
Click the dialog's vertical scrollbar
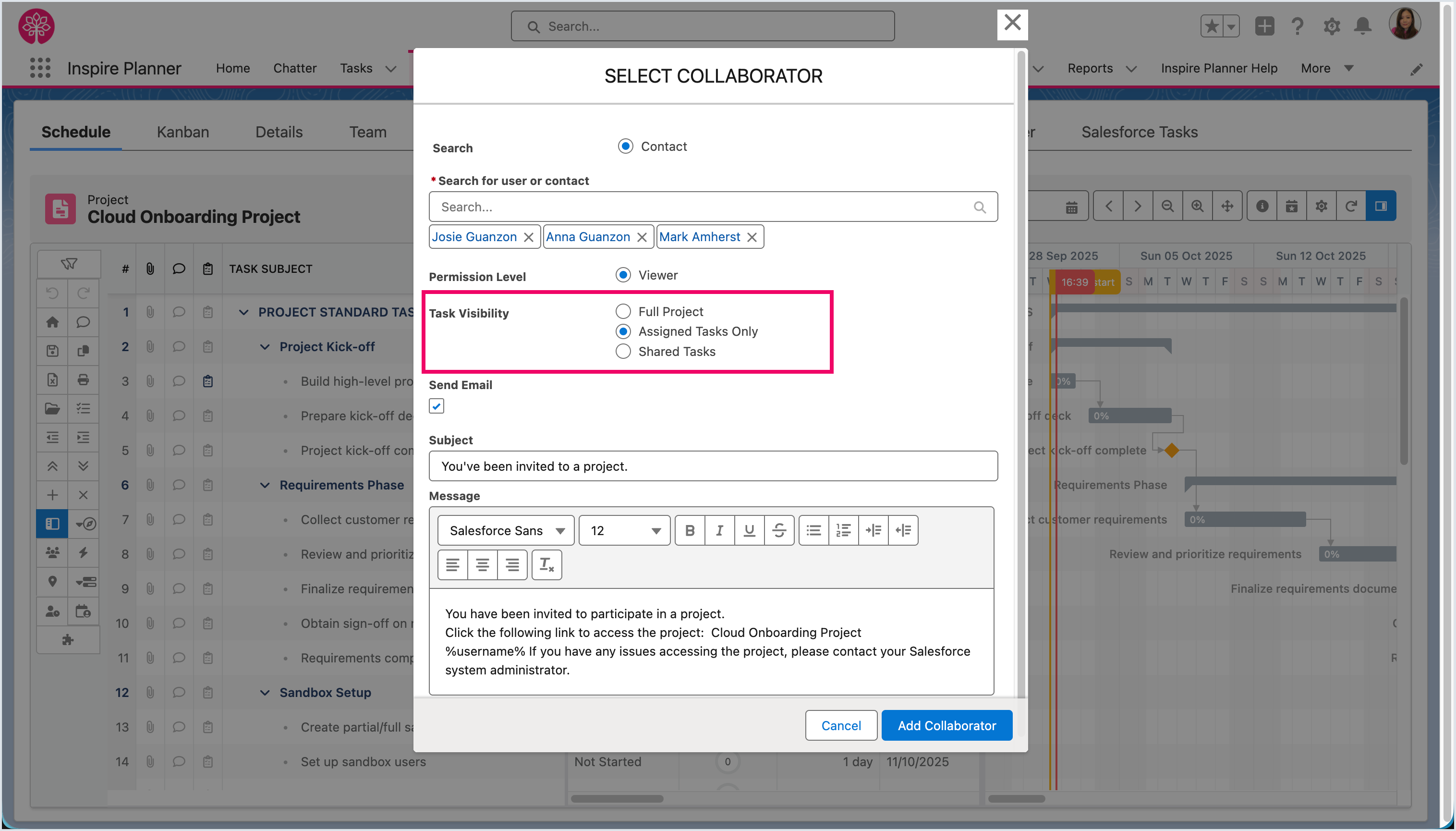point(1020,371)
